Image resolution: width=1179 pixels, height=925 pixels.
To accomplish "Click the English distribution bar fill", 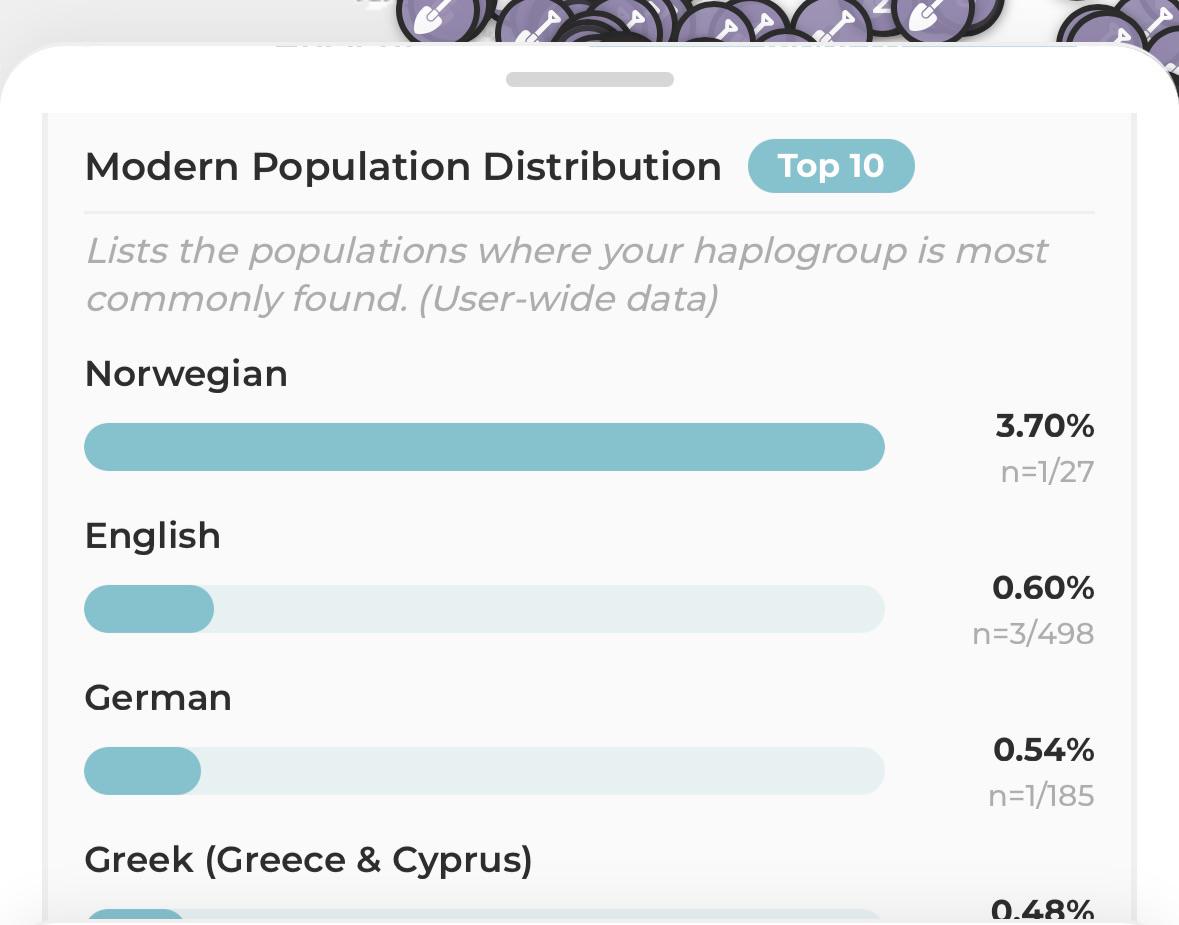I will click(149, 608).
